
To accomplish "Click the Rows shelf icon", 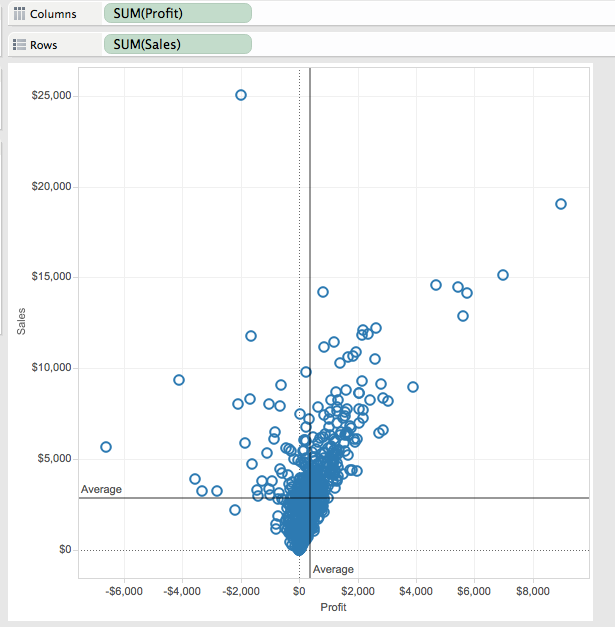I will pos(19,44).
